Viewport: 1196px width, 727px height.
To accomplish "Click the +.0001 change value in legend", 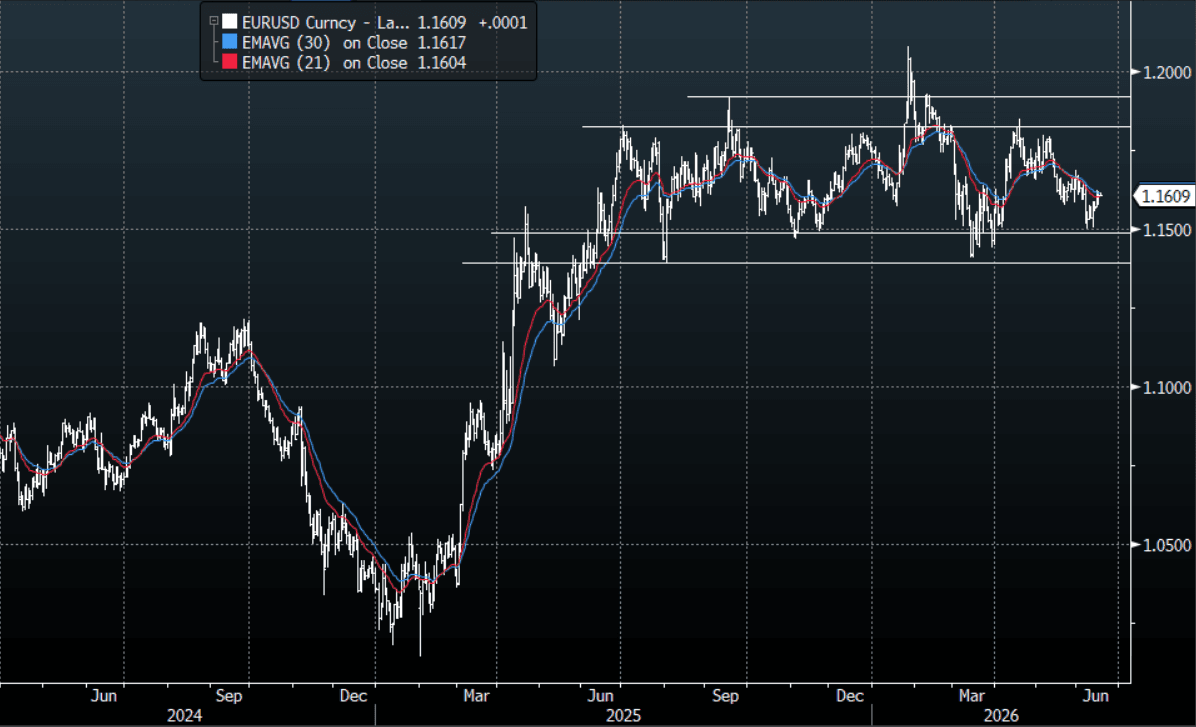I will [503, 22].
